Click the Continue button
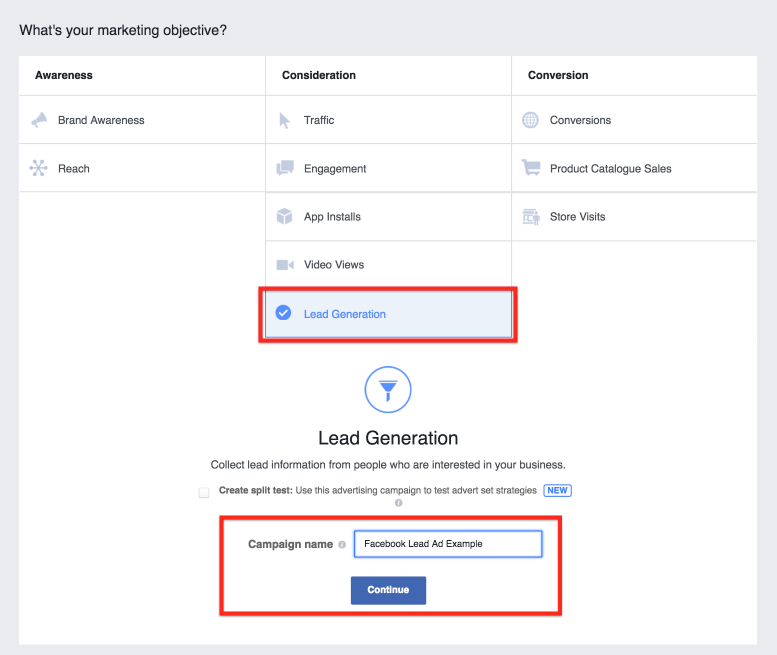 [x=388, y=590]
